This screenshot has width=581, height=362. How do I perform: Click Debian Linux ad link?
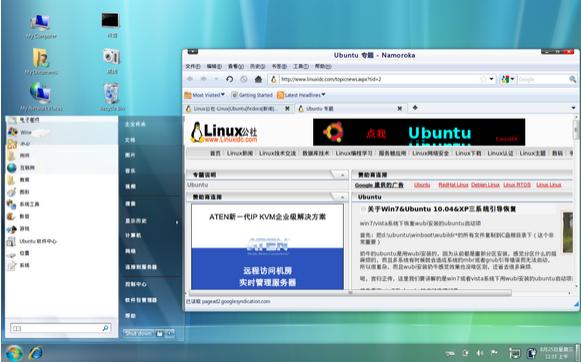click(x=485, y=185)
